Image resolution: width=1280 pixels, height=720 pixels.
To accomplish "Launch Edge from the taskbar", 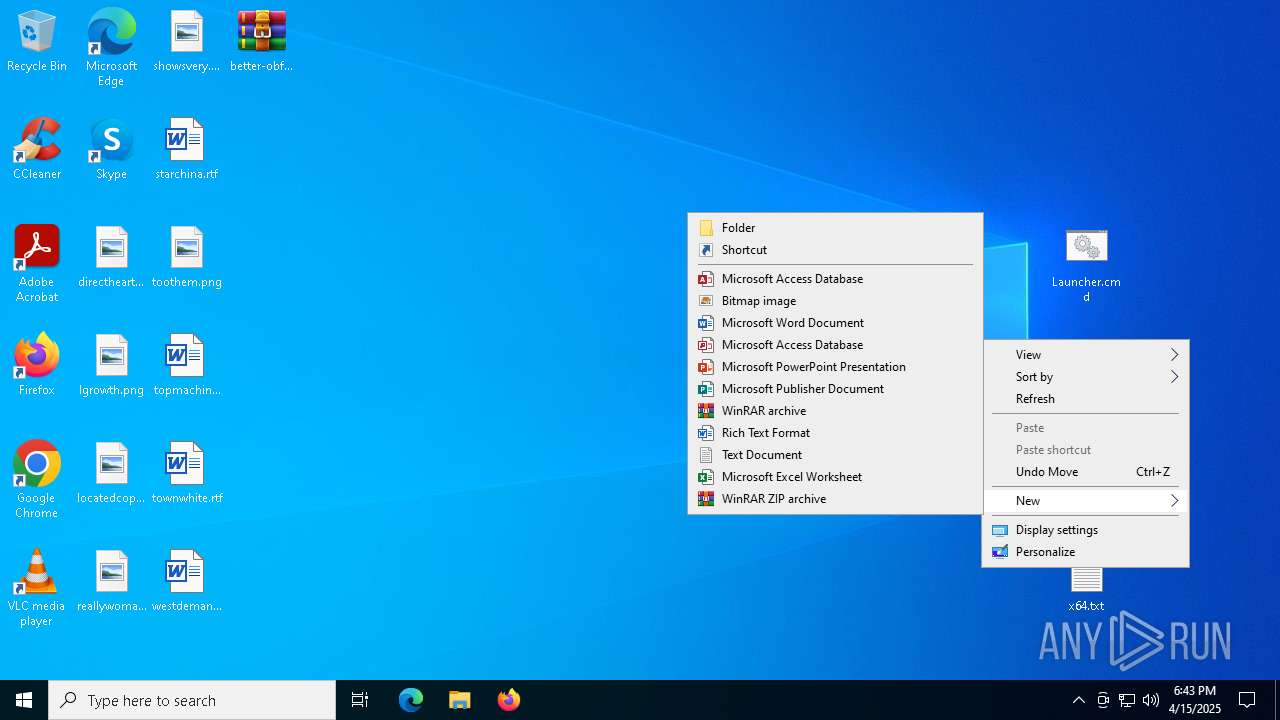I will [x=411, y=700].
